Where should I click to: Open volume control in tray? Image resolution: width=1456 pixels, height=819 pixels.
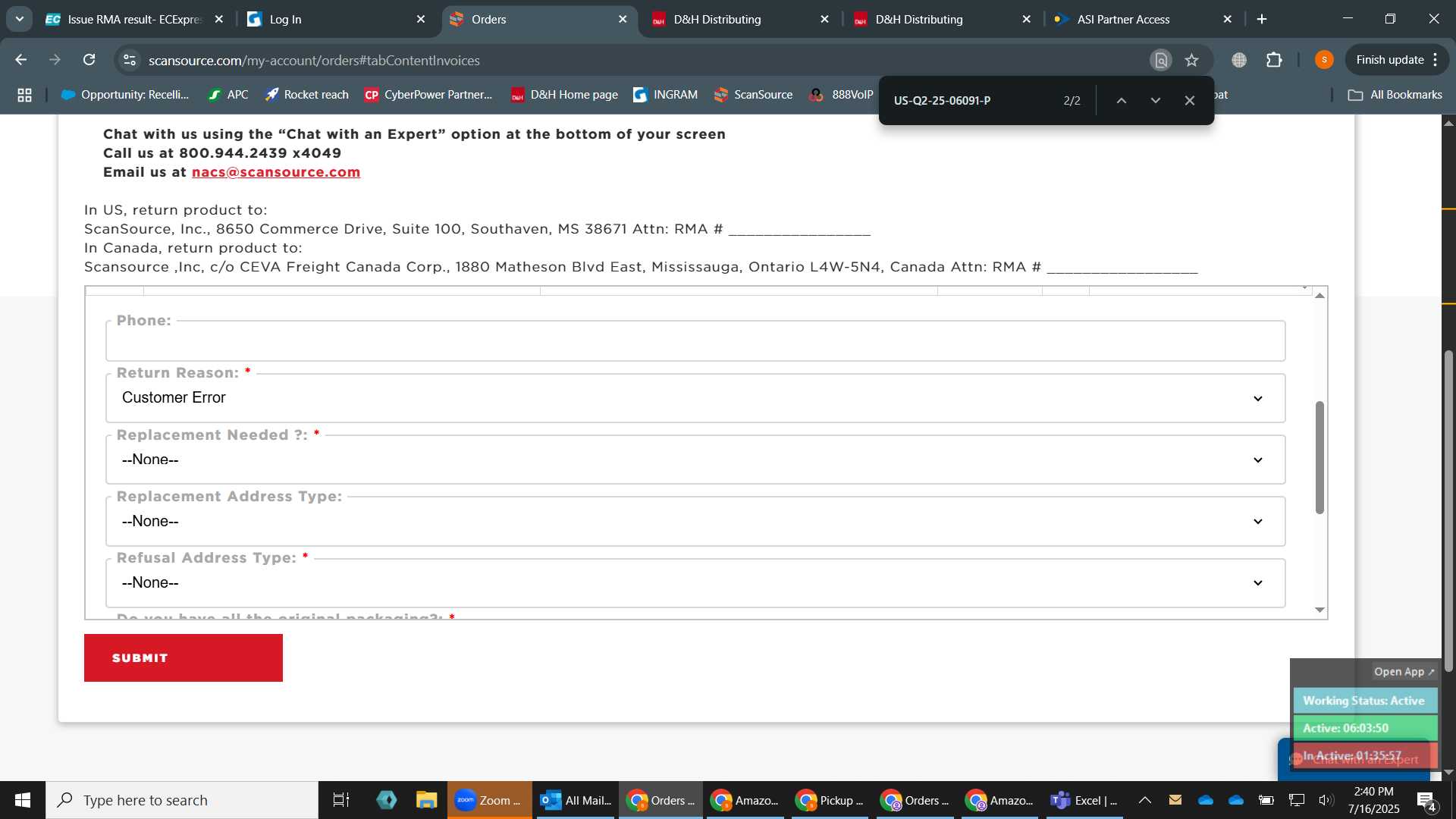1326,800
